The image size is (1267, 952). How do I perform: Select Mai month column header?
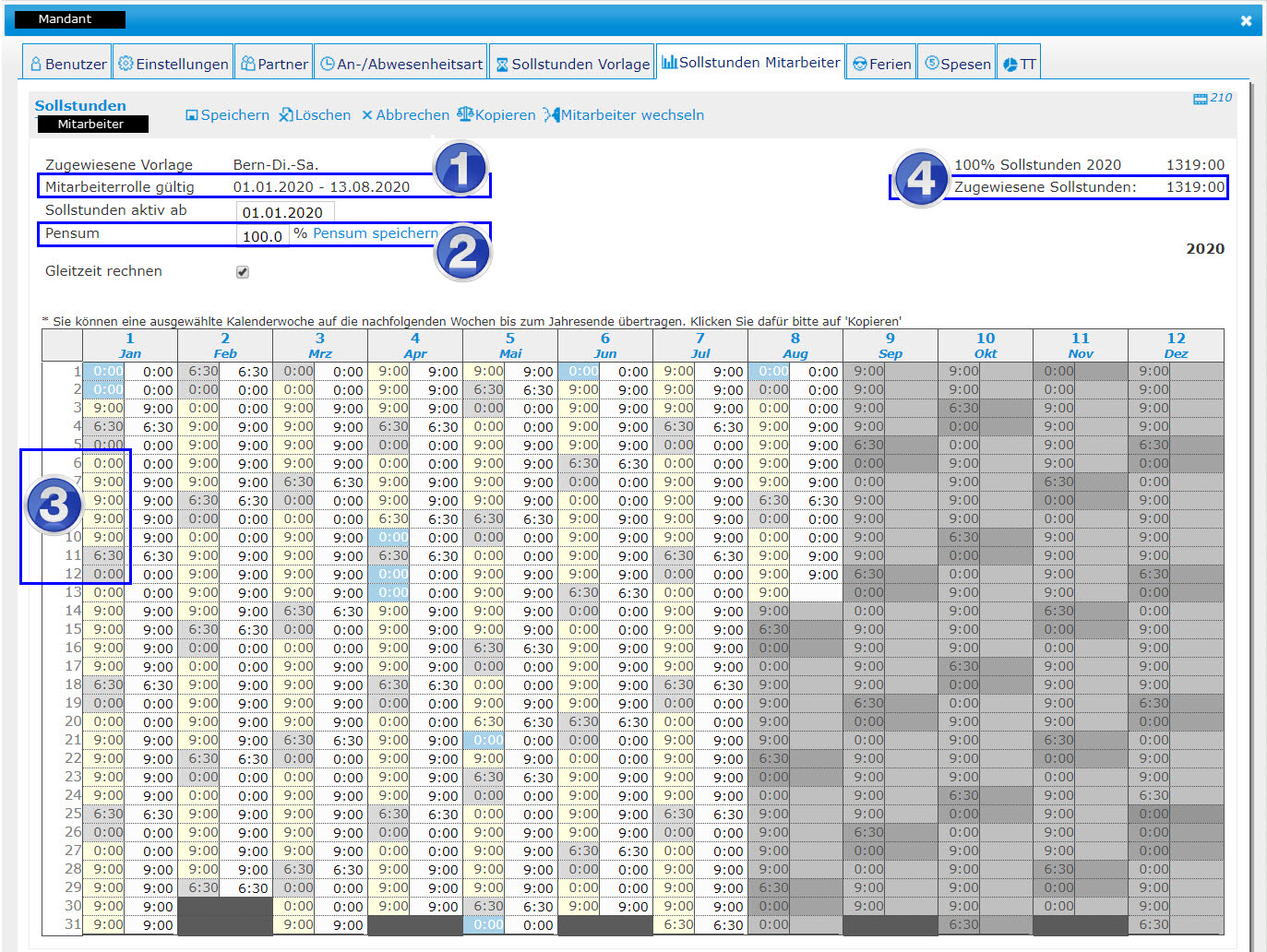click(510, 346)
